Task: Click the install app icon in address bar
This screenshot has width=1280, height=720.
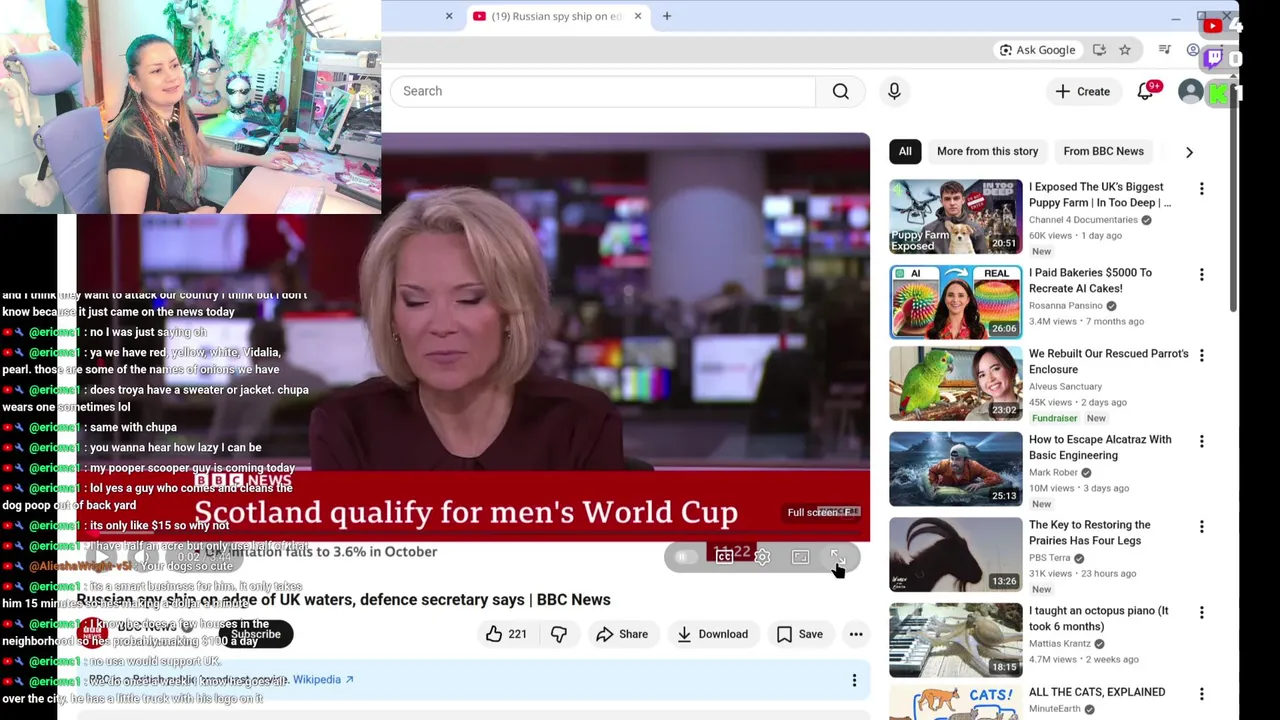Action: click(x=1099, y=50)
